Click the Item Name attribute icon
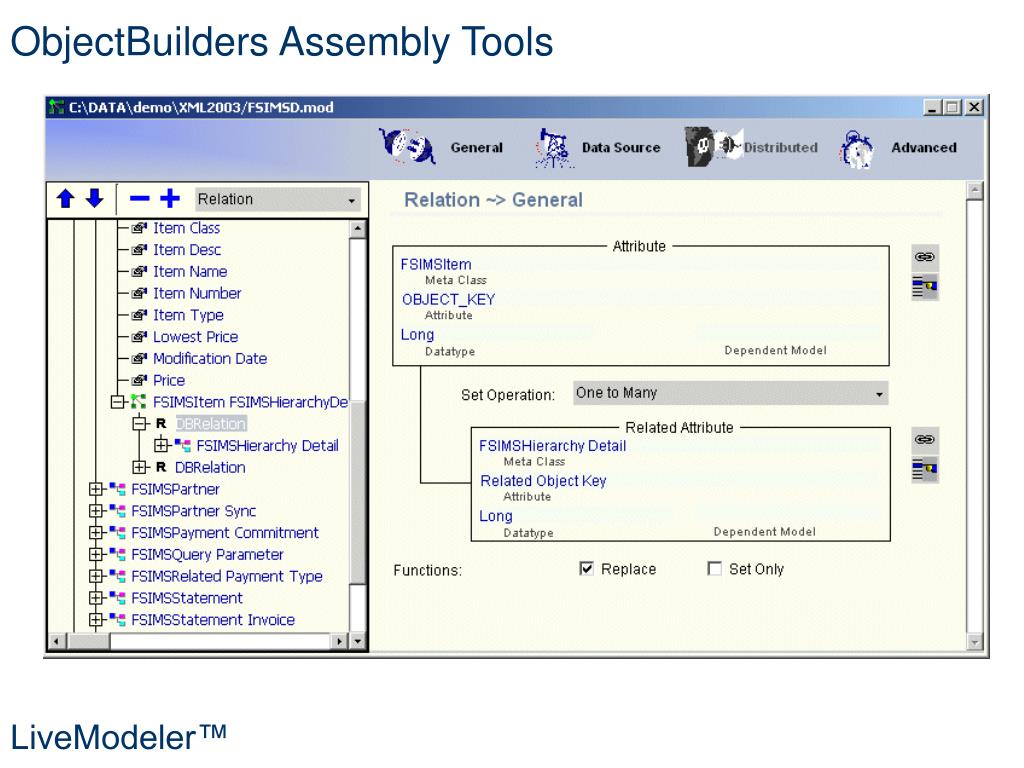The width and height of the screenshot is (1024, 768). (139, 271)
